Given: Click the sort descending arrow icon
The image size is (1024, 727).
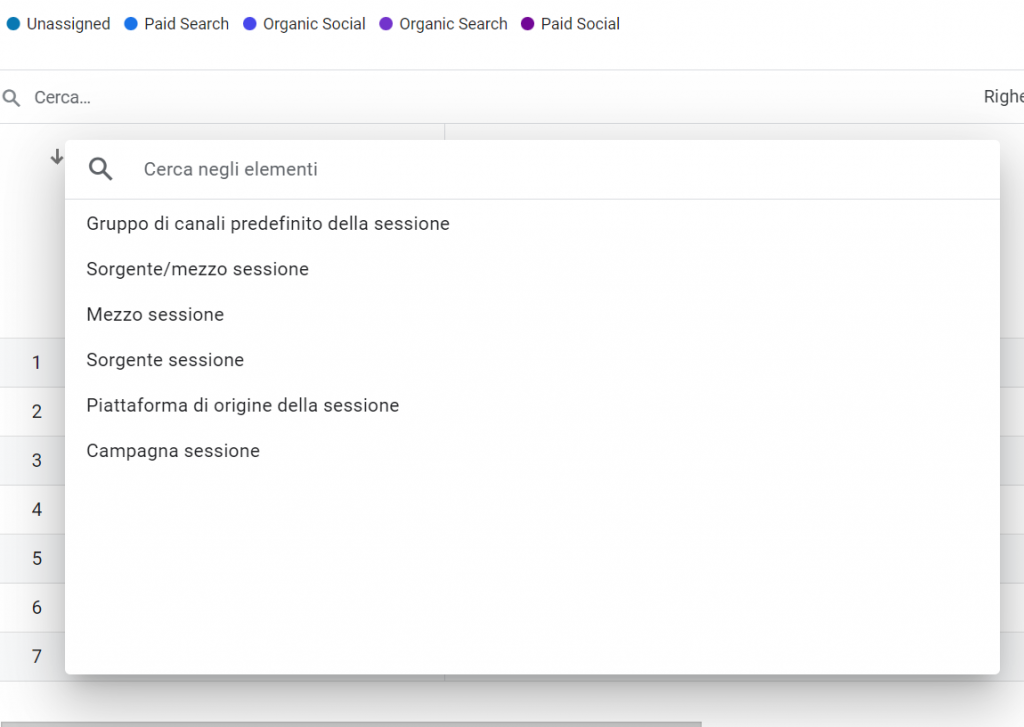Looking at the screenshot, I should click(x=57, y=157).
